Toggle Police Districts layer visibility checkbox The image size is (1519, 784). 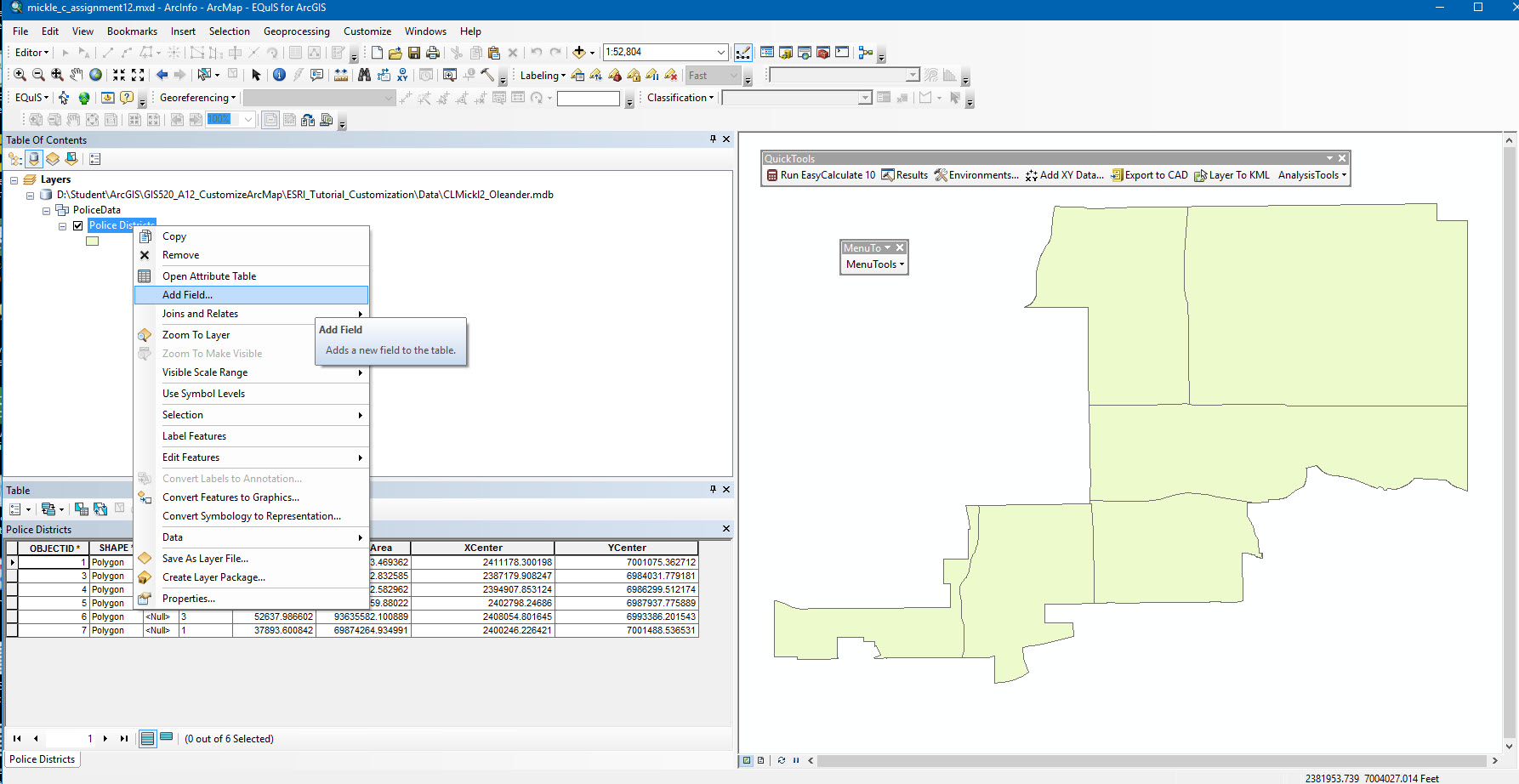(77, 225)
